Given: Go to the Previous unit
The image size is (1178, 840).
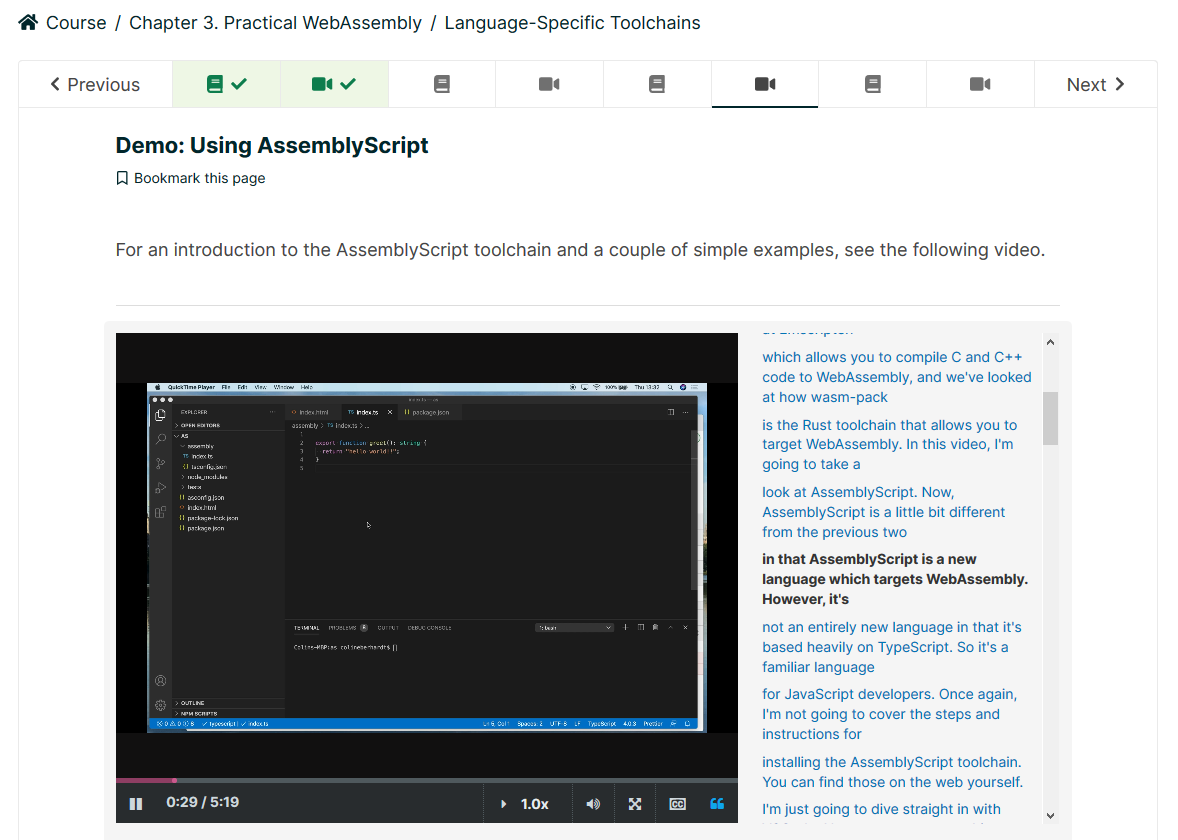Looking at the screenshot, I should click(x=95, y=84).
